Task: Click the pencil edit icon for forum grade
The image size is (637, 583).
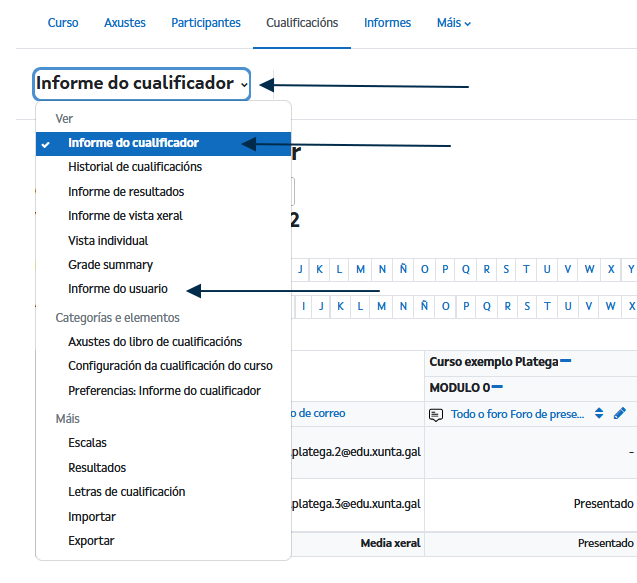Action: [620, 413]
